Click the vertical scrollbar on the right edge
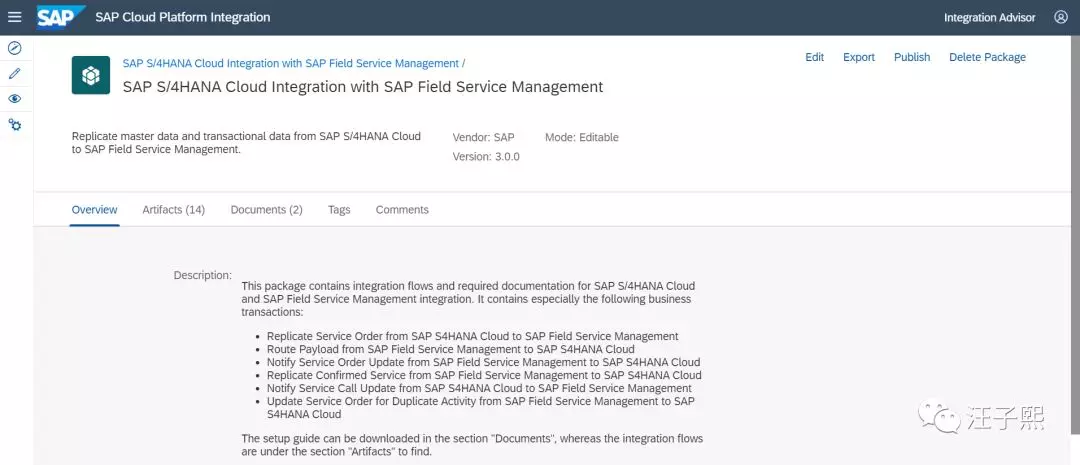The image size is (1080, 465). (x=1077, y=234)
